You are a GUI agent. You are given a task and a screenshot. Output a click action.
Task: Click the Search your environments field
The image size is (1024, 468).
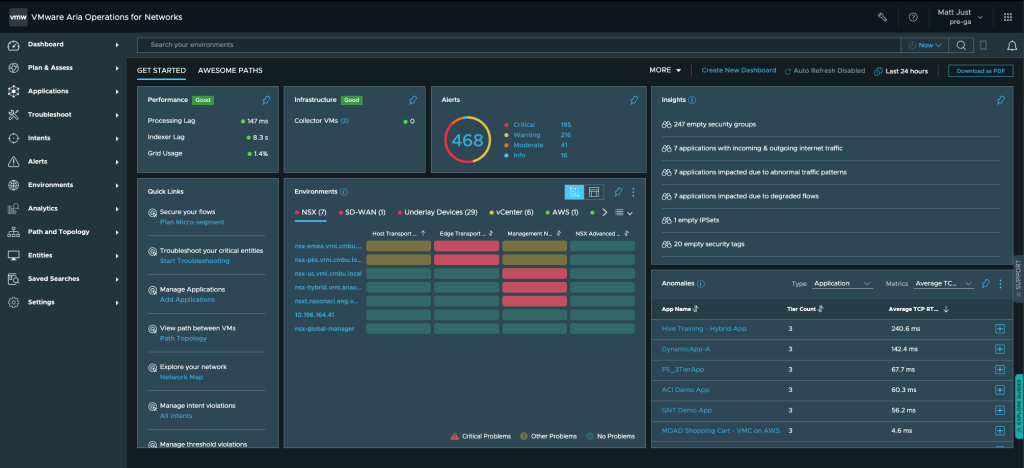coord(520,45)
